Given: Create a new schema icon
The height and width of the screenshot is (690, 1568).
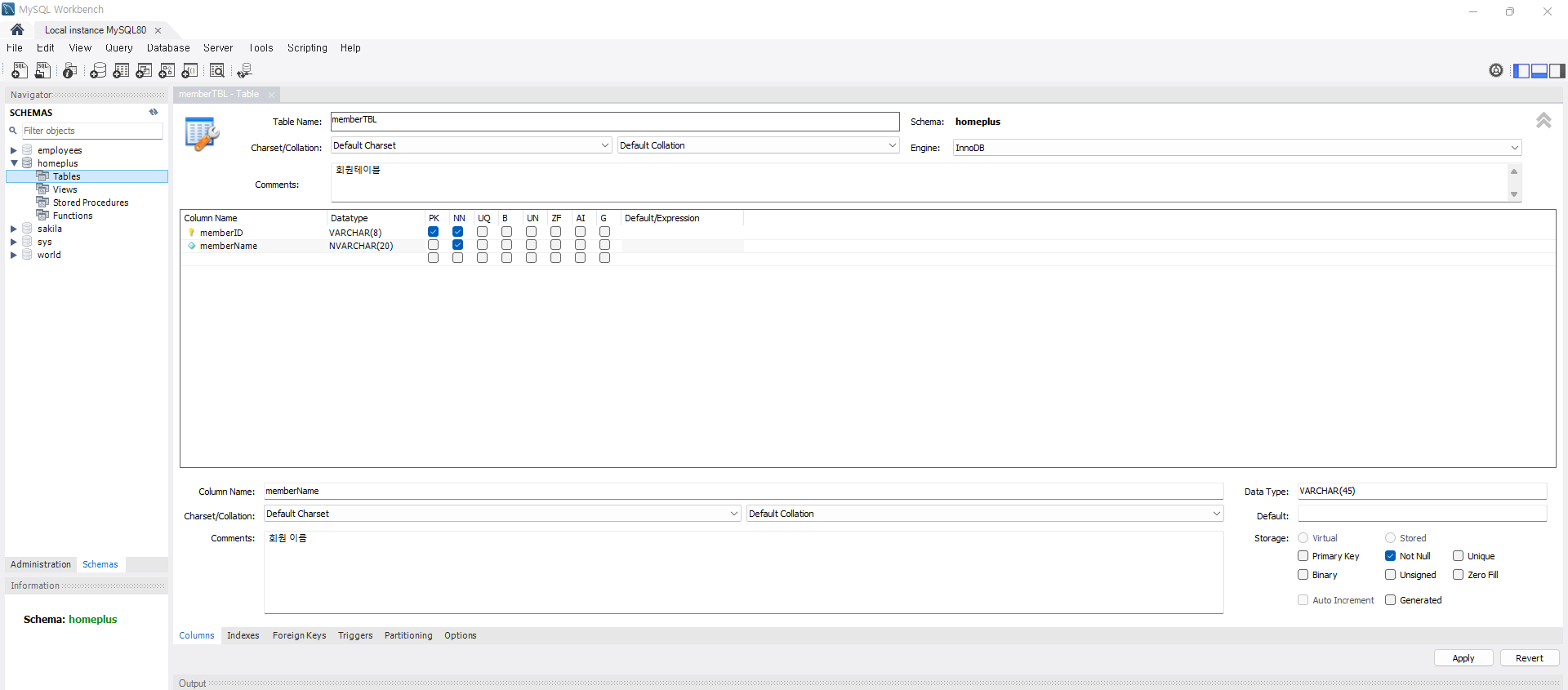Looking at the screenshot, I should pyautogui.click(x=98, y=71).
